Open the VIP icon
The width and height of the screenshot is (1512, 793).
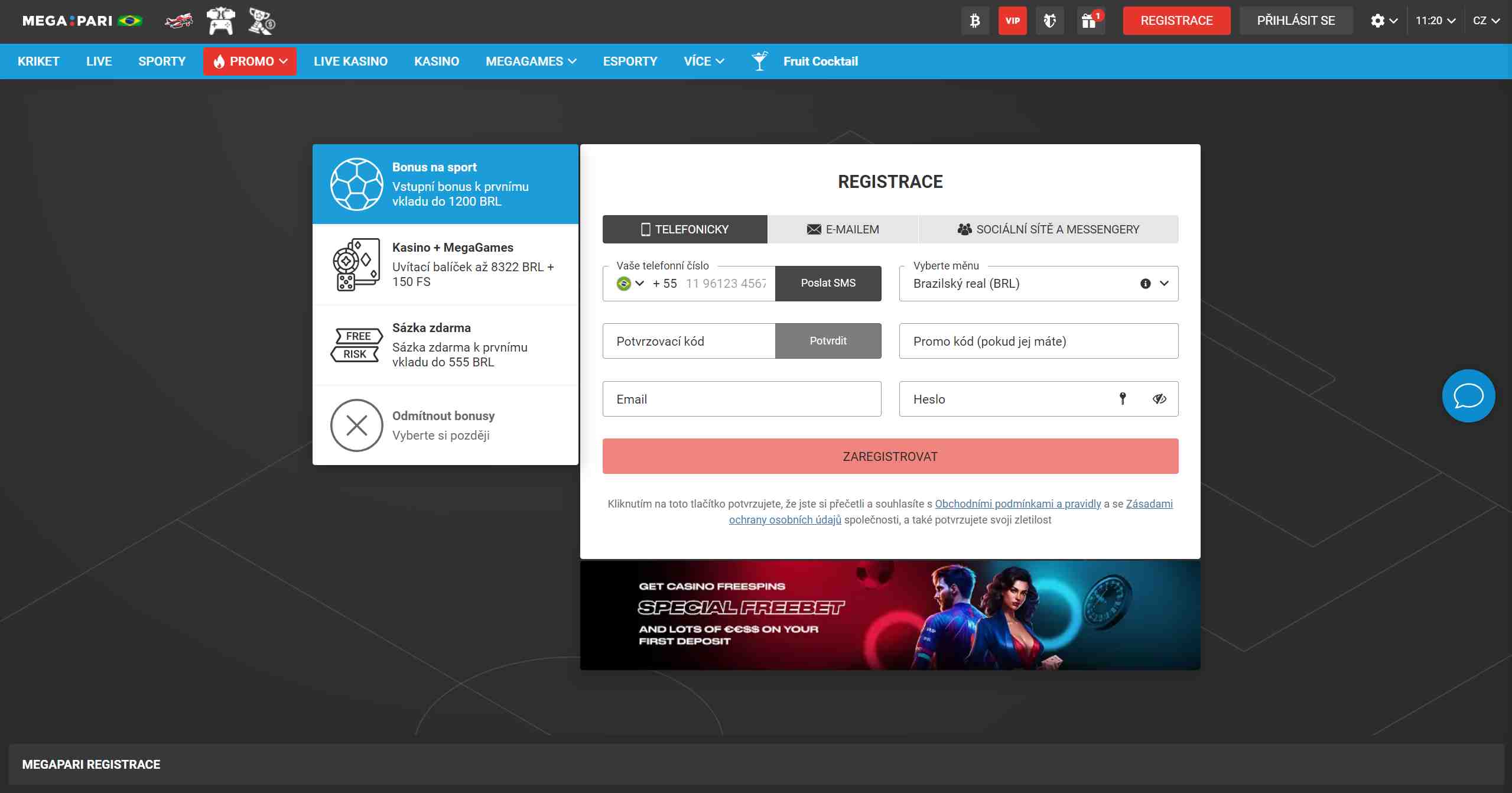point(1013,21)
